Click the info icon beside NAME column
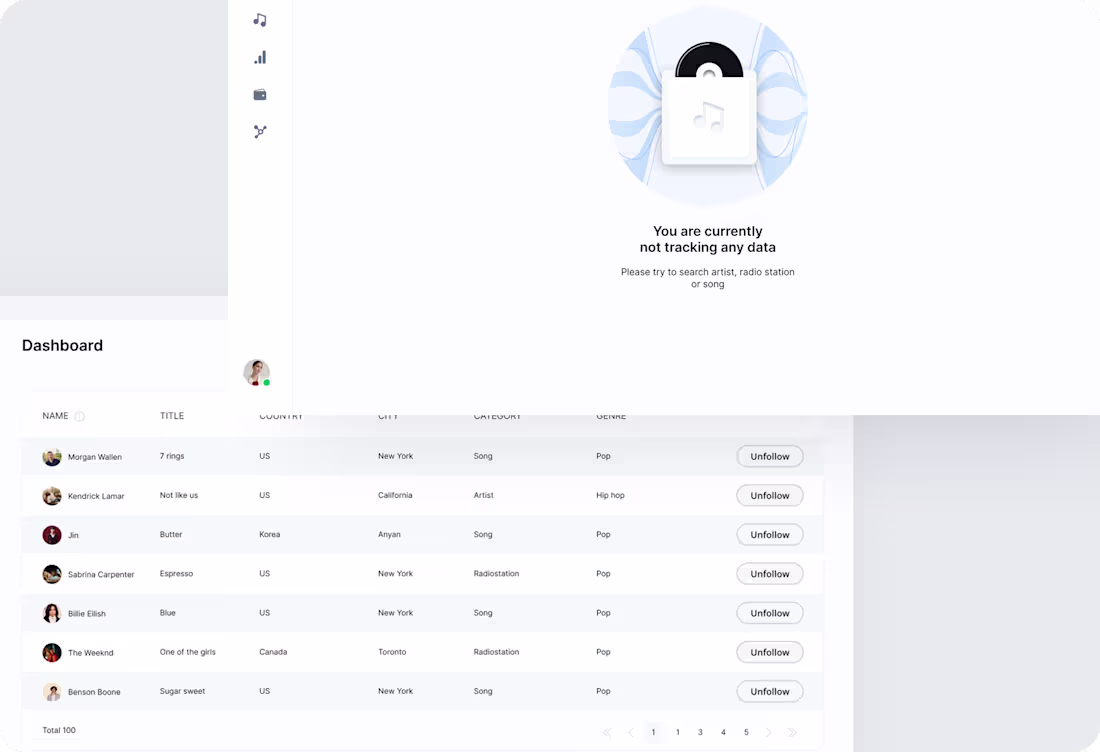 (80, 416)
